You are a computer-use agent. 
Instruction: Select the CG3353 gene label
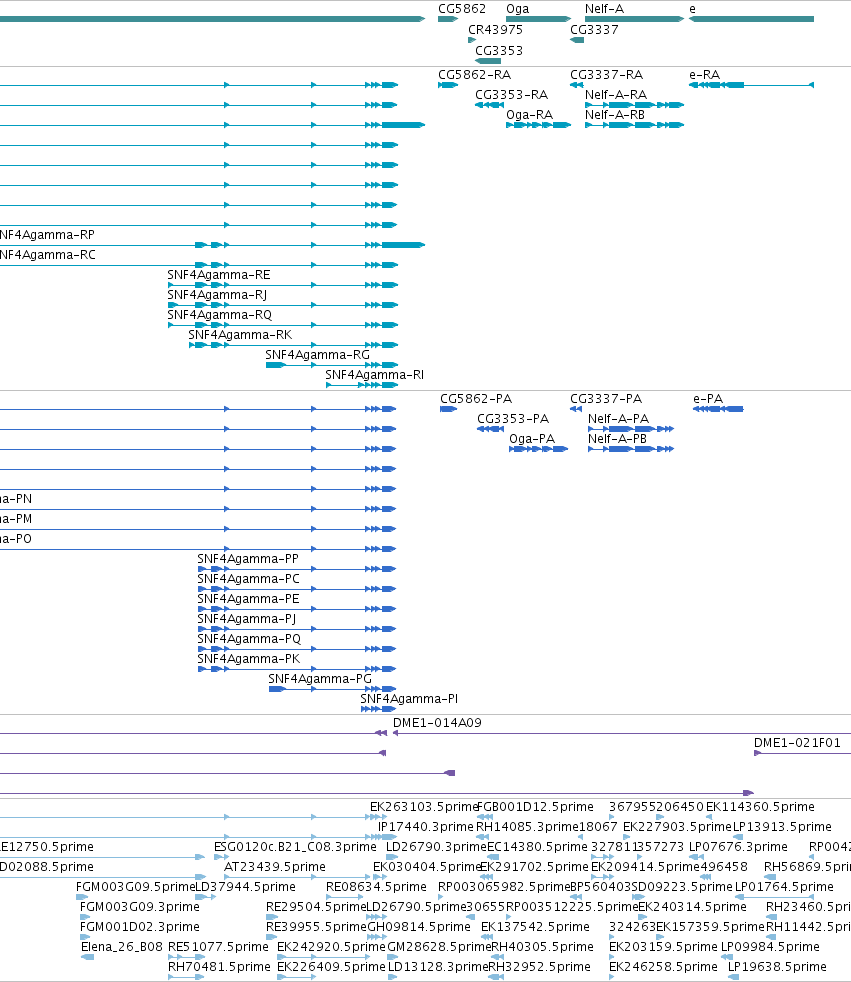click(498, 51)
